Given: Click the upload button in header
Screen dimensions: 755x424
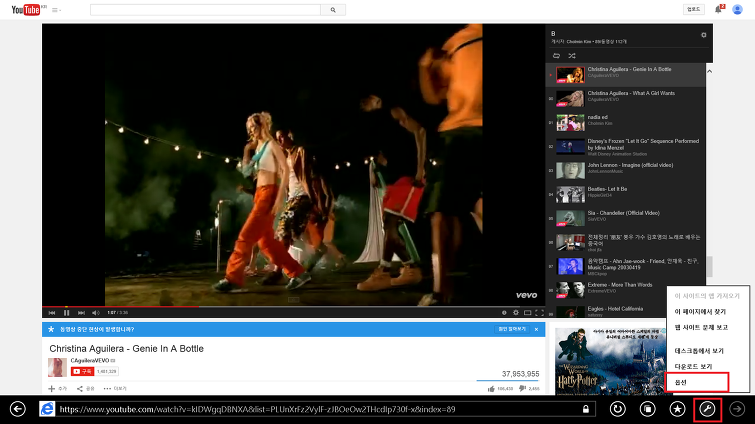Looking at the screenshot, I should point(693,9).
